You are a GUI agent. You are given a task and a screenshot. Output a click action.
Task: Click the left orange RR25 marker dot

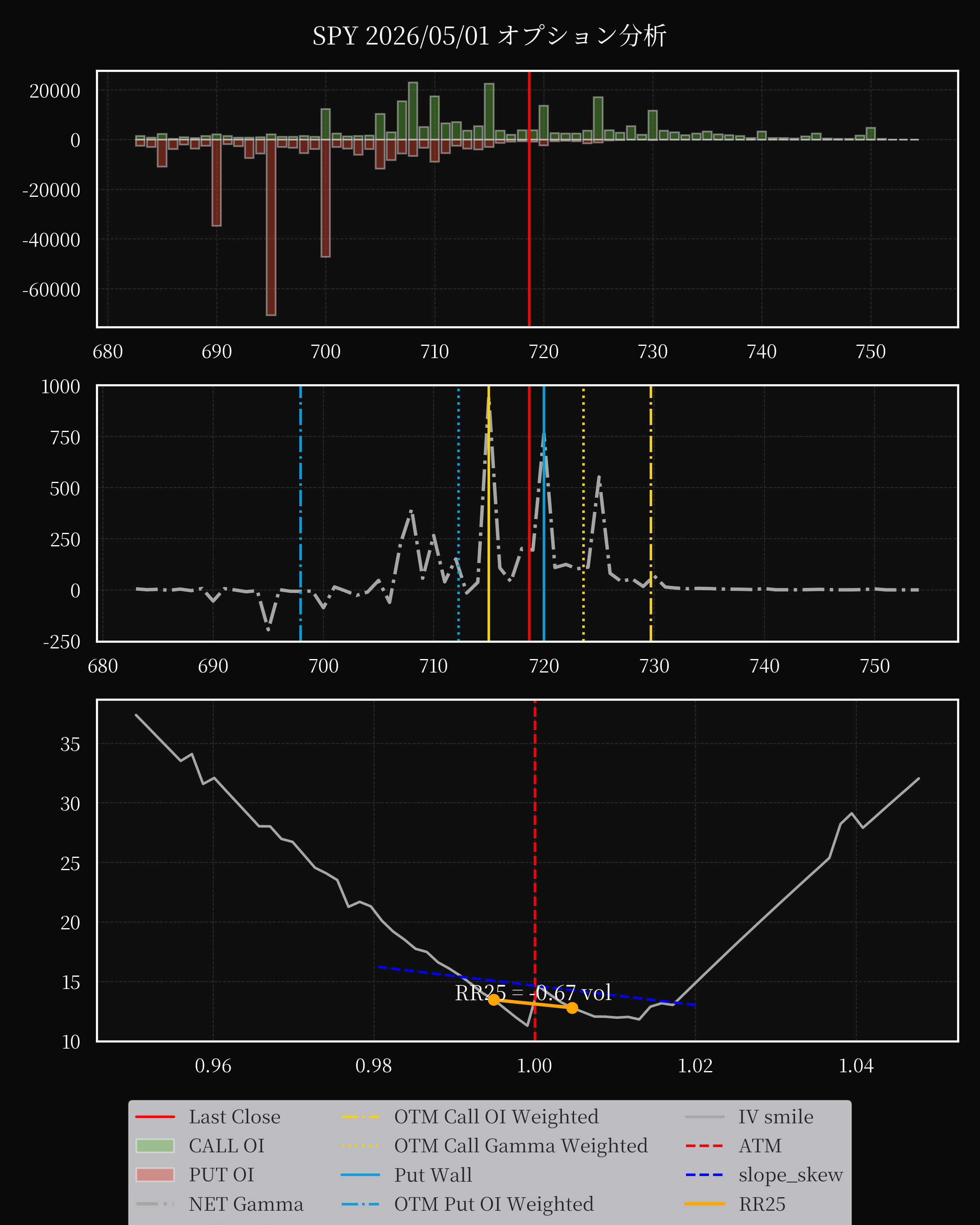coord(494,1000)
